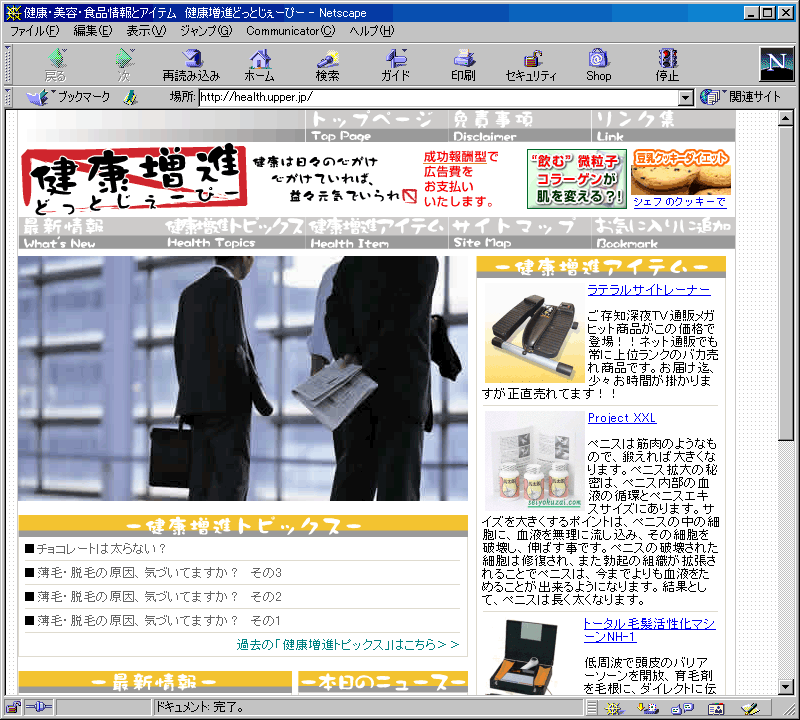Image resolution: width=800 pixels, height=720 pixels.
Task: Open the 編集(E) menu
Action: pyautogui.click(x=92, y=31)
